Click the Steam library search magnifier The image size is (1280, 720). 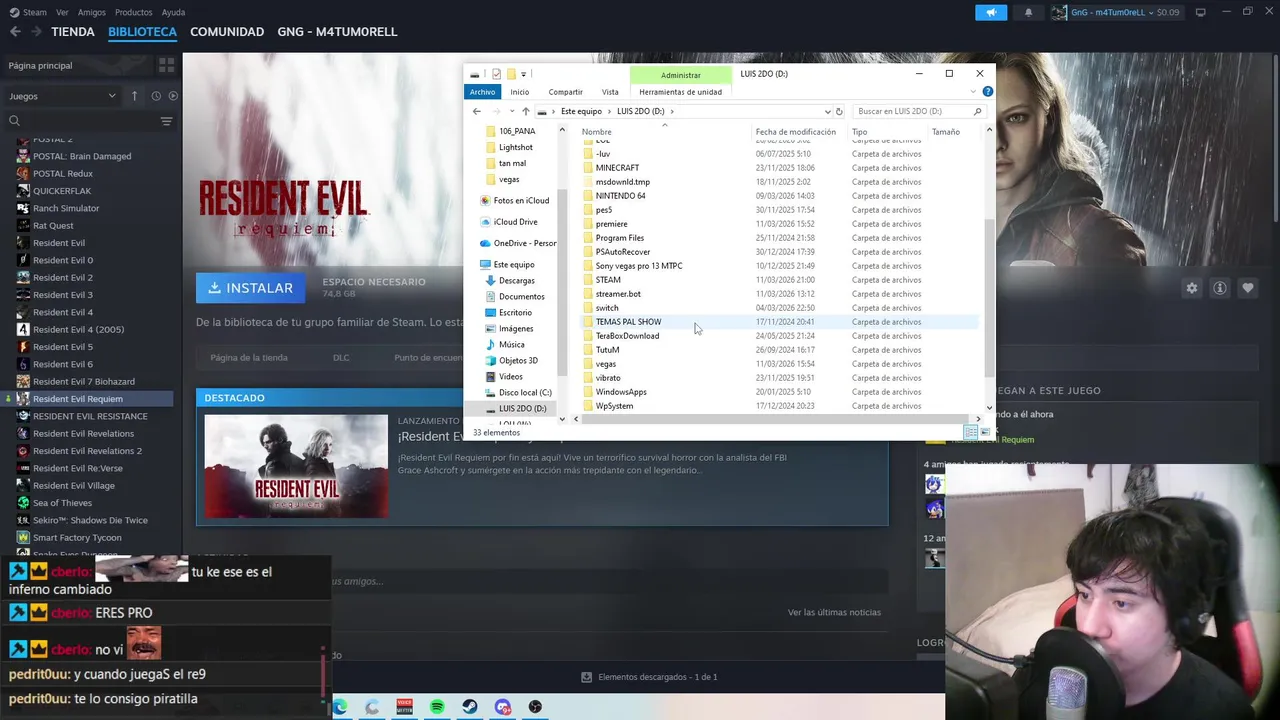(x=14, y=121)
